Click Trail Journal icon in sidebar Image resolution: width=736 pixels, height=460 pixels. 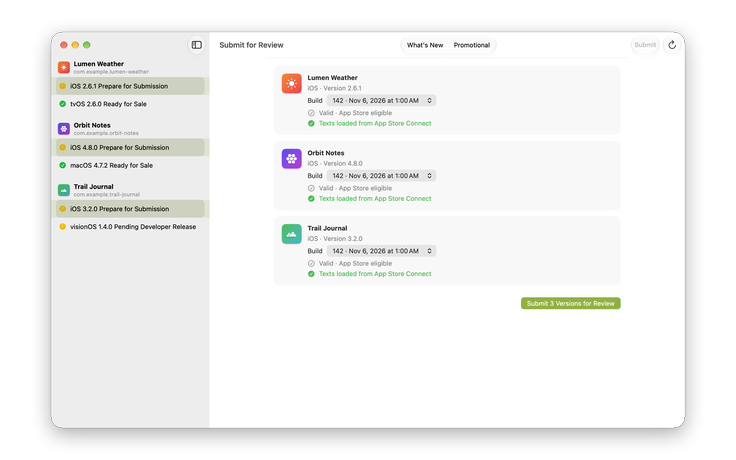[x=64, y=190]
